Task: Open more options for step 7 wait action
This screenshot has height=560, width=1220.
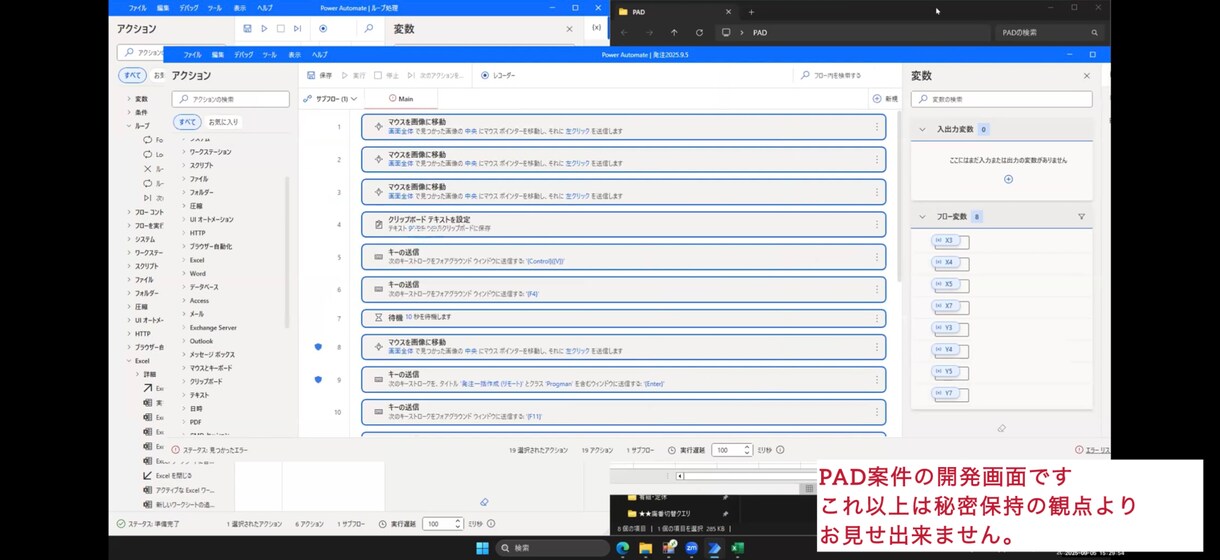Action: point(877,317)
